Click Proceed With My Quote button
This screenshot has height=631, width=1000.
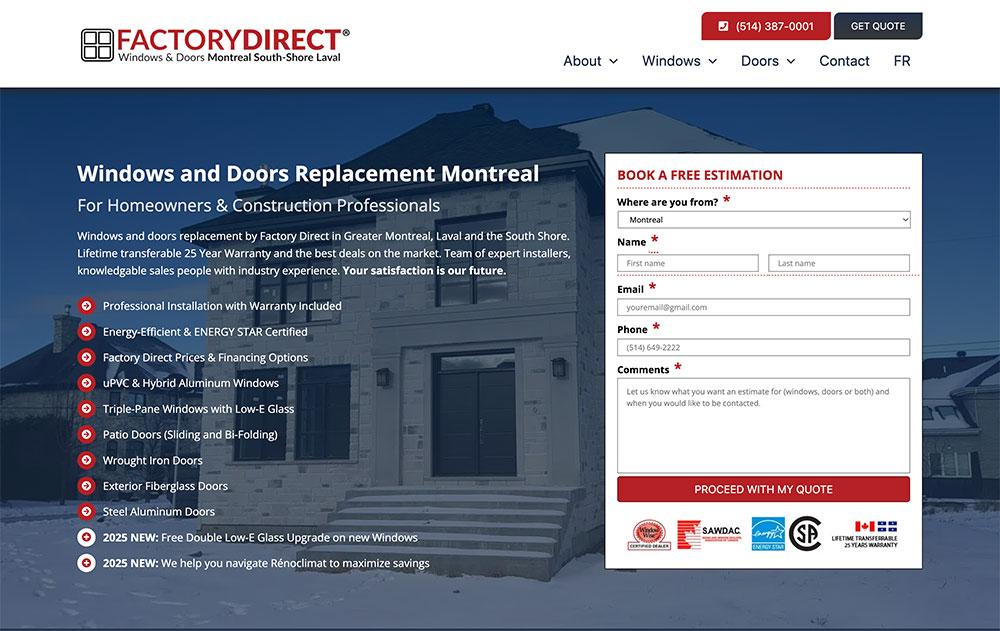tap(763, 489)
